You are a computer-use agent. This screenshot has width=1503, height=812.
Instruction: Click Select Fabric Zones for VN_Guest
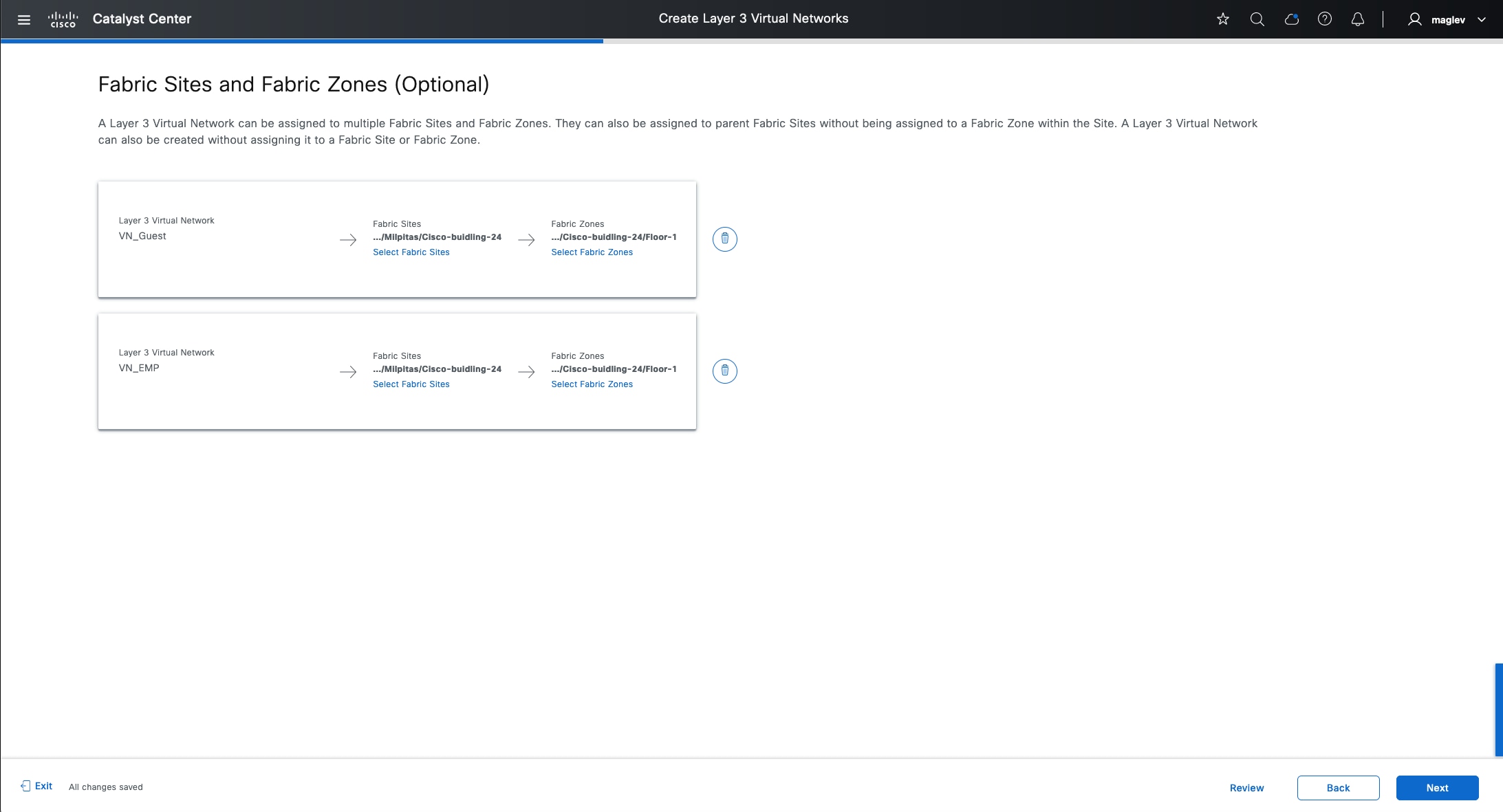coord(592,252)
